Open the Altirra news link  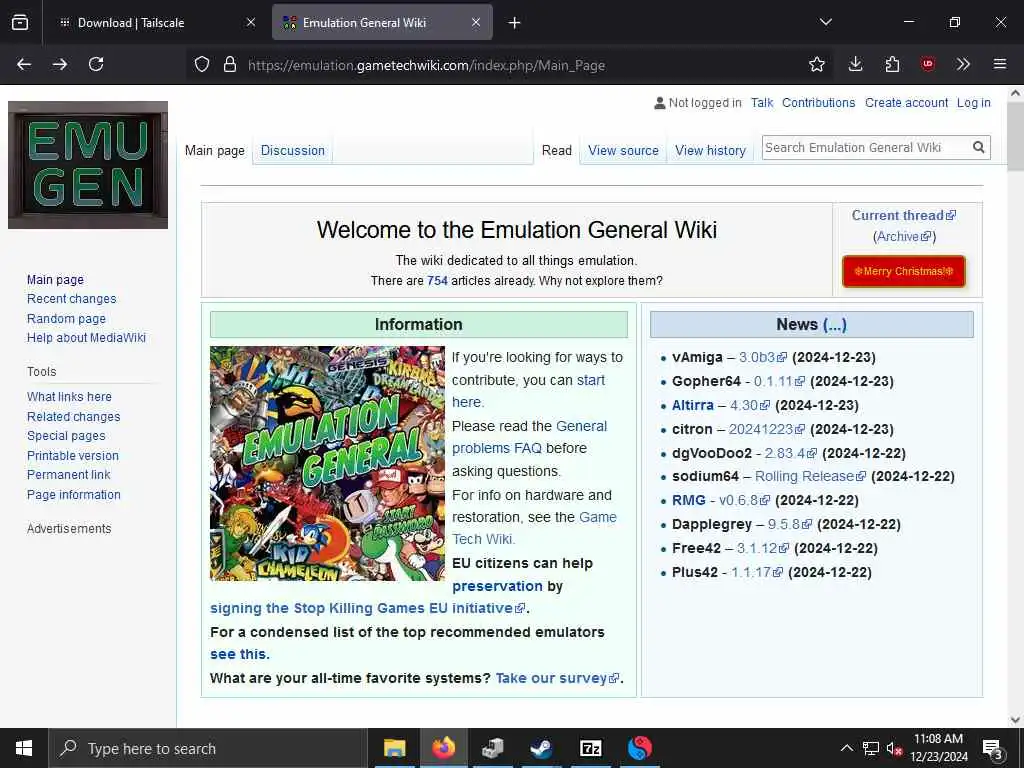click(x=692, y=406)
